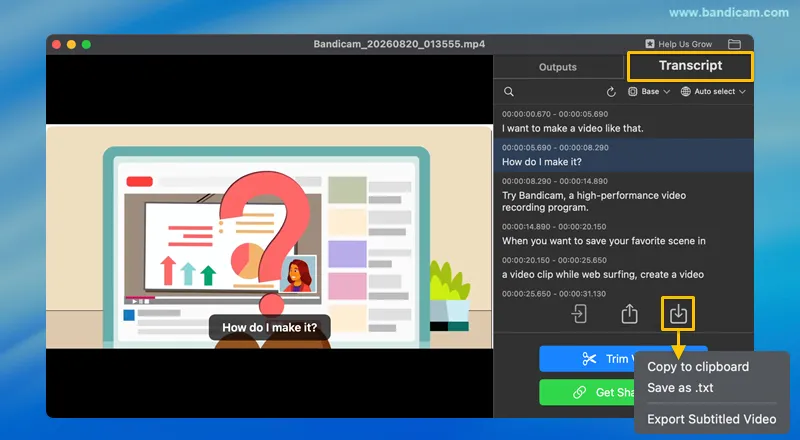Screen dimensions: 800x440
Task: Choose Save as .txt menu item
Action: [680, 387]
